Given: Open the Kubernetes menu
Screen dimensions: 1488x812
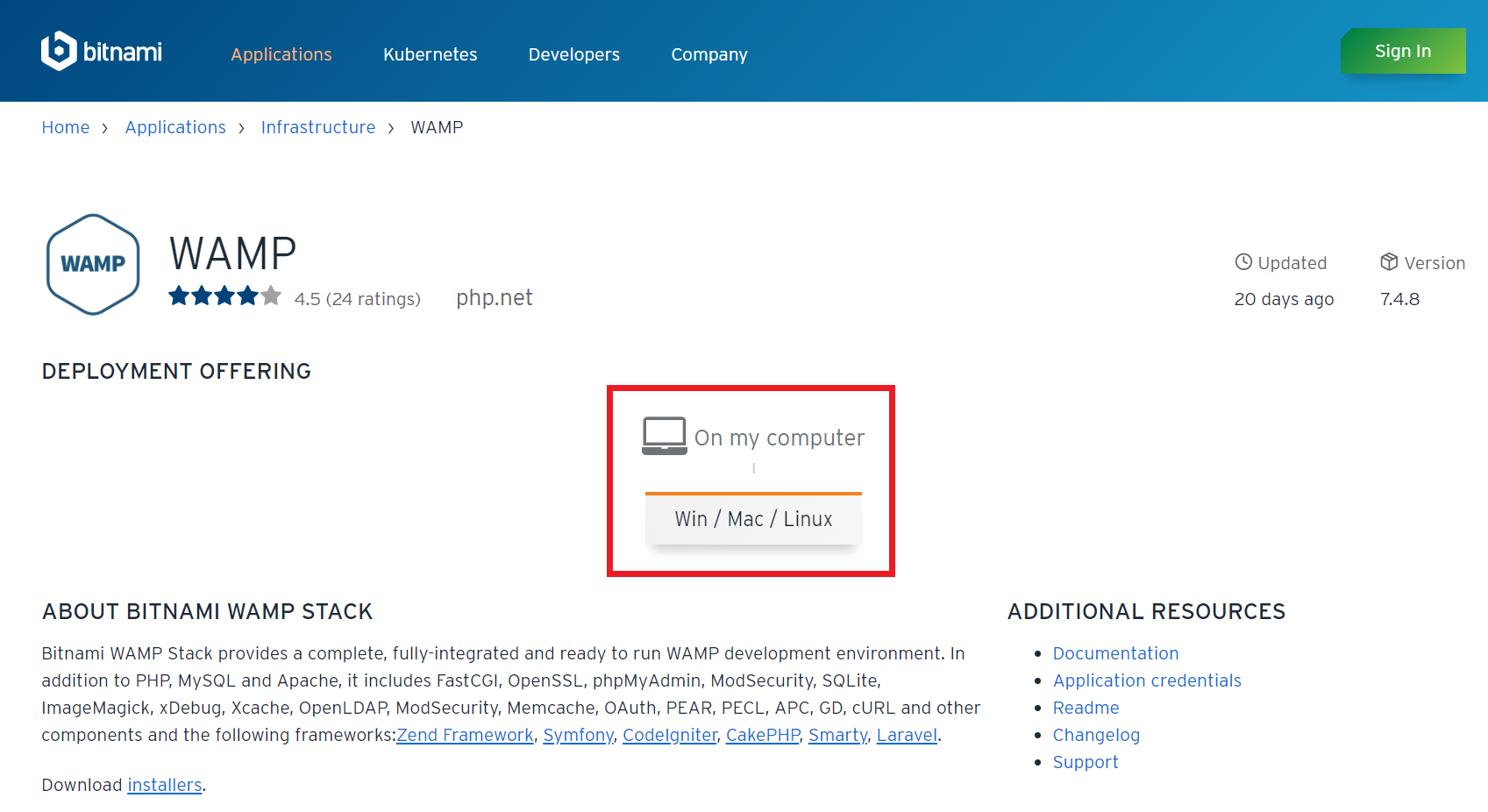Looking at the screenshot, I should (431, 54).
